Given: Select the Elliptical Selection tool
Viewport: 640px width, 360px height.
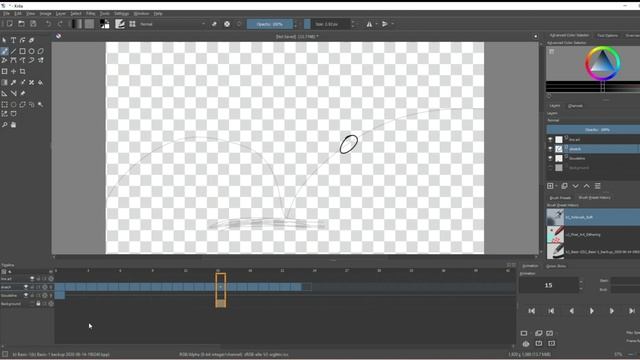Looking at the screenshot, I should 13,104.
